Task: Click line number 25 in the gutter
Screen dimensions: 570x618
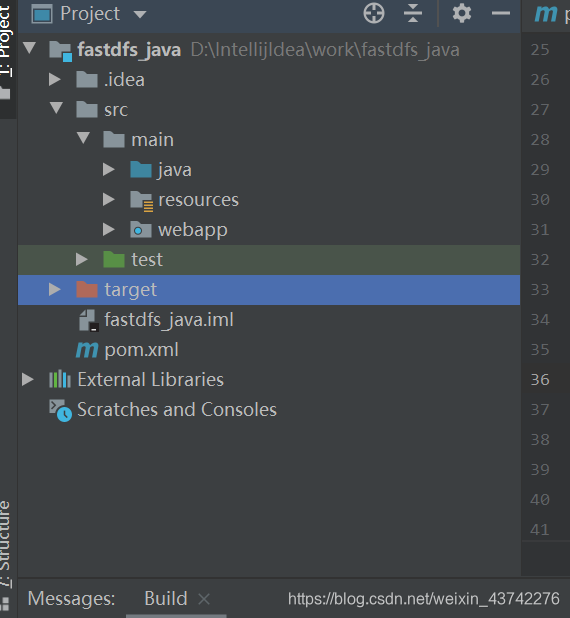Action: (x=540, y=50)
